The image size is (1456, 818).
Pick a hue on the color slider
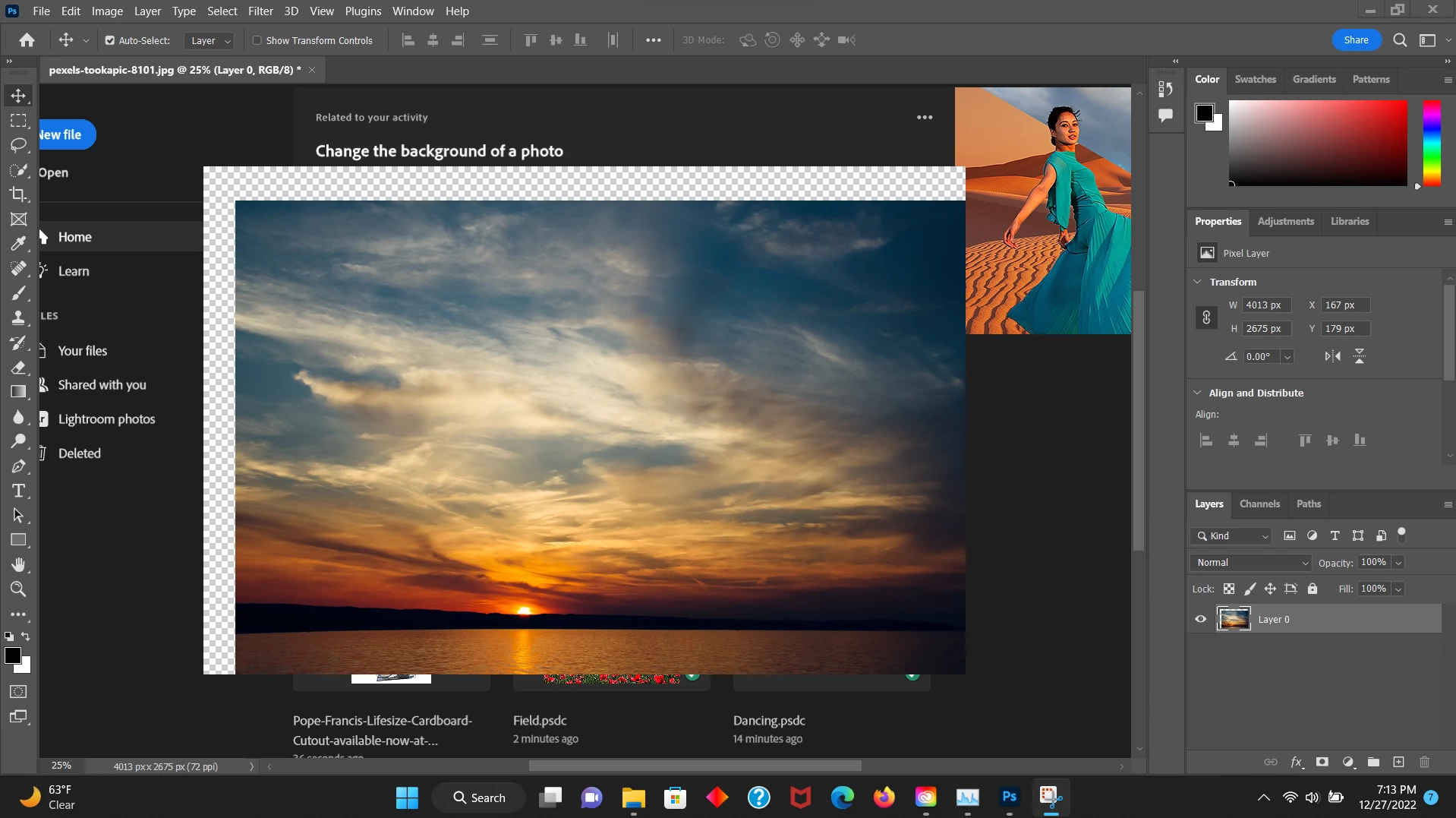coord(1432,143)
